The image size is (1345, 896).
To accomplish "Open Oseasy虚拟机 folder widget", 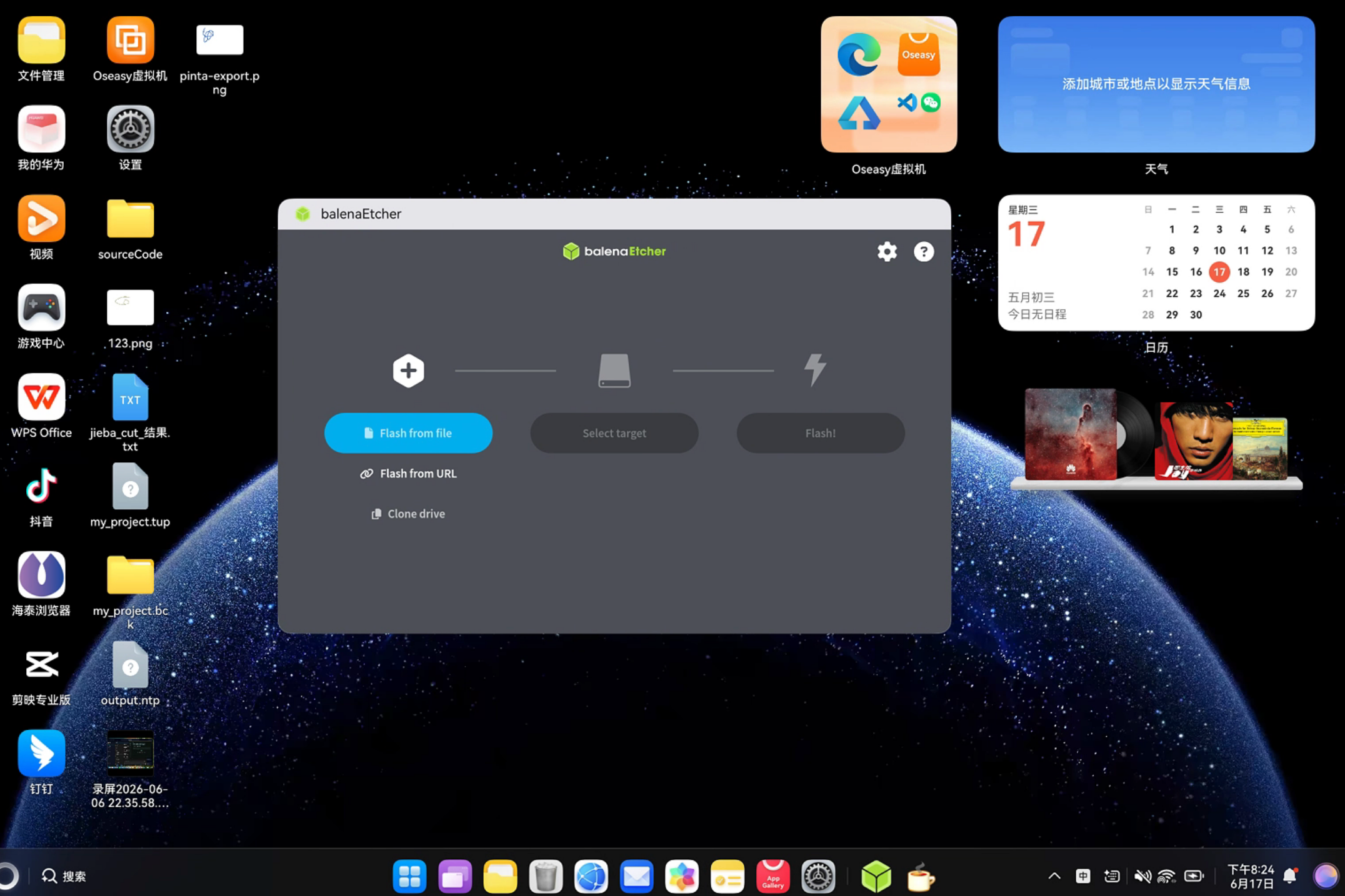I will (889, 84).
